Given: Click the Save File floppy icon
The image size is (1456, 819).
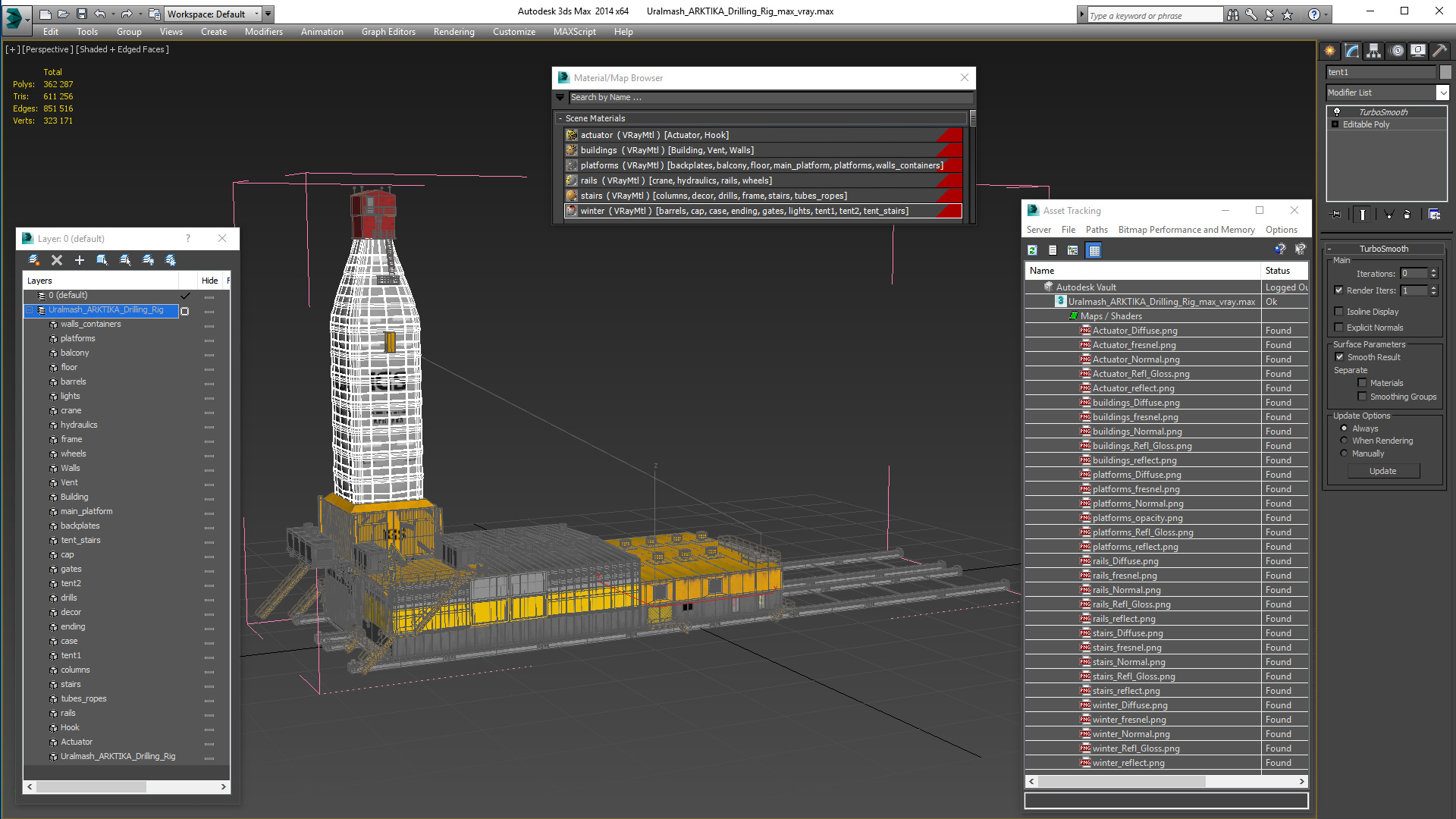Looking at the screenshot, I should 82,14.
